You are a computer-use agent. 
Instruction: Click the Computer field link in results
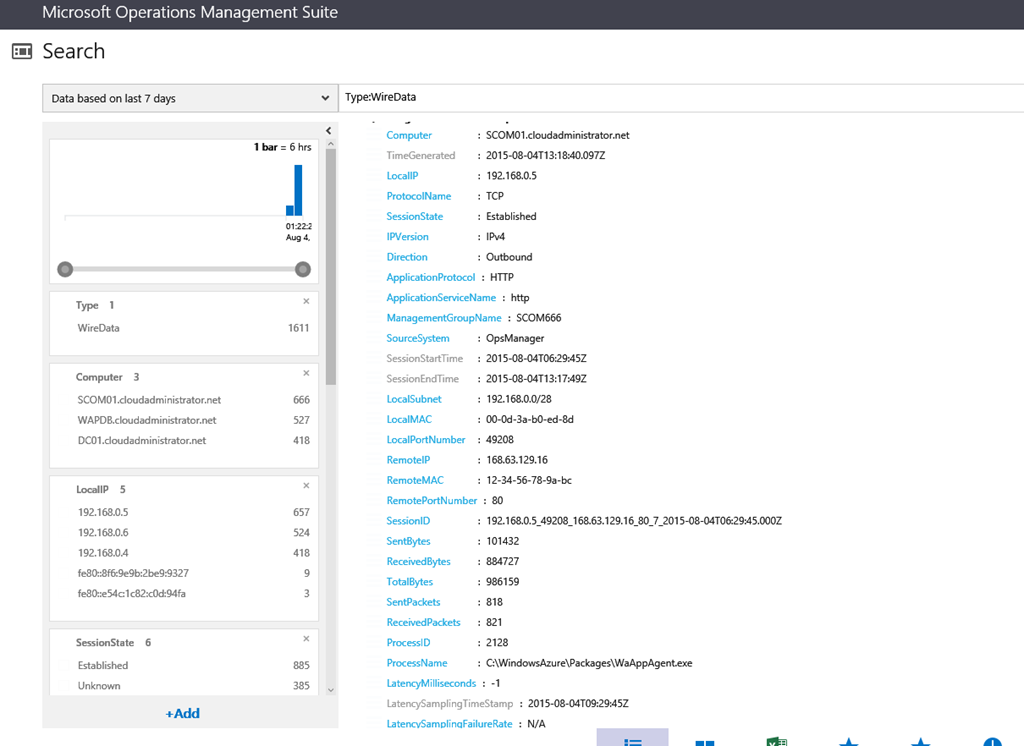pos(409,135)
